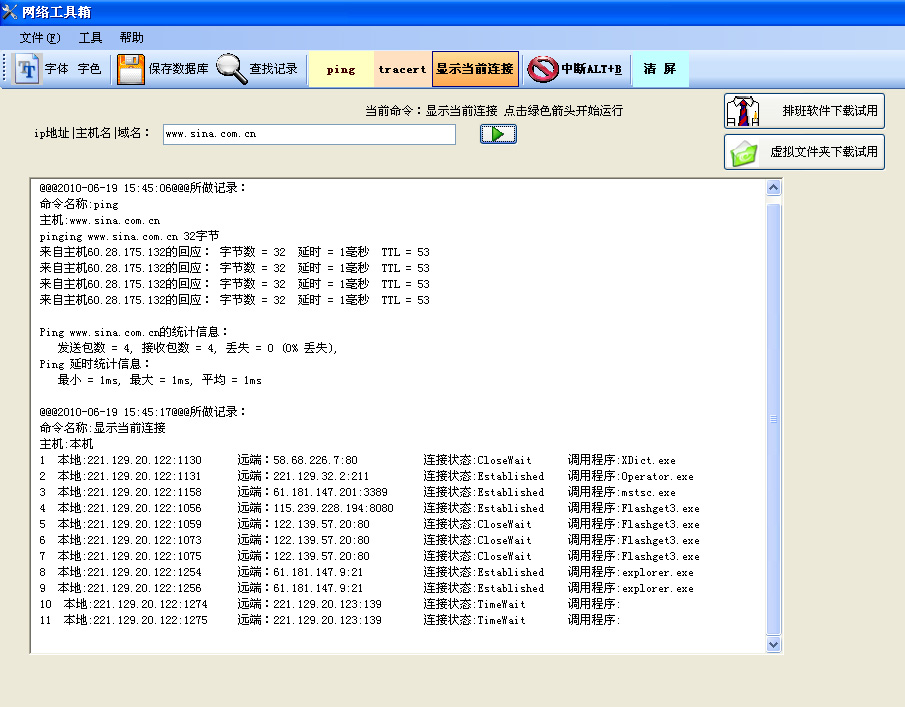
Task: Click connection row 1 with XDict.exe
Action: point(357,460)
